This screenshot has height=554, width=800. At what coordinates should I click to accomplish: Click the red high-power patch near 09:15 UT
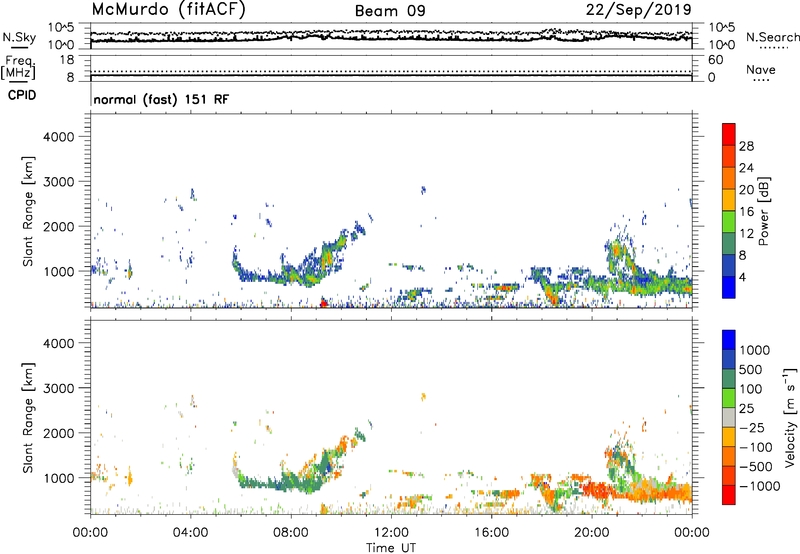pos(323,303)
